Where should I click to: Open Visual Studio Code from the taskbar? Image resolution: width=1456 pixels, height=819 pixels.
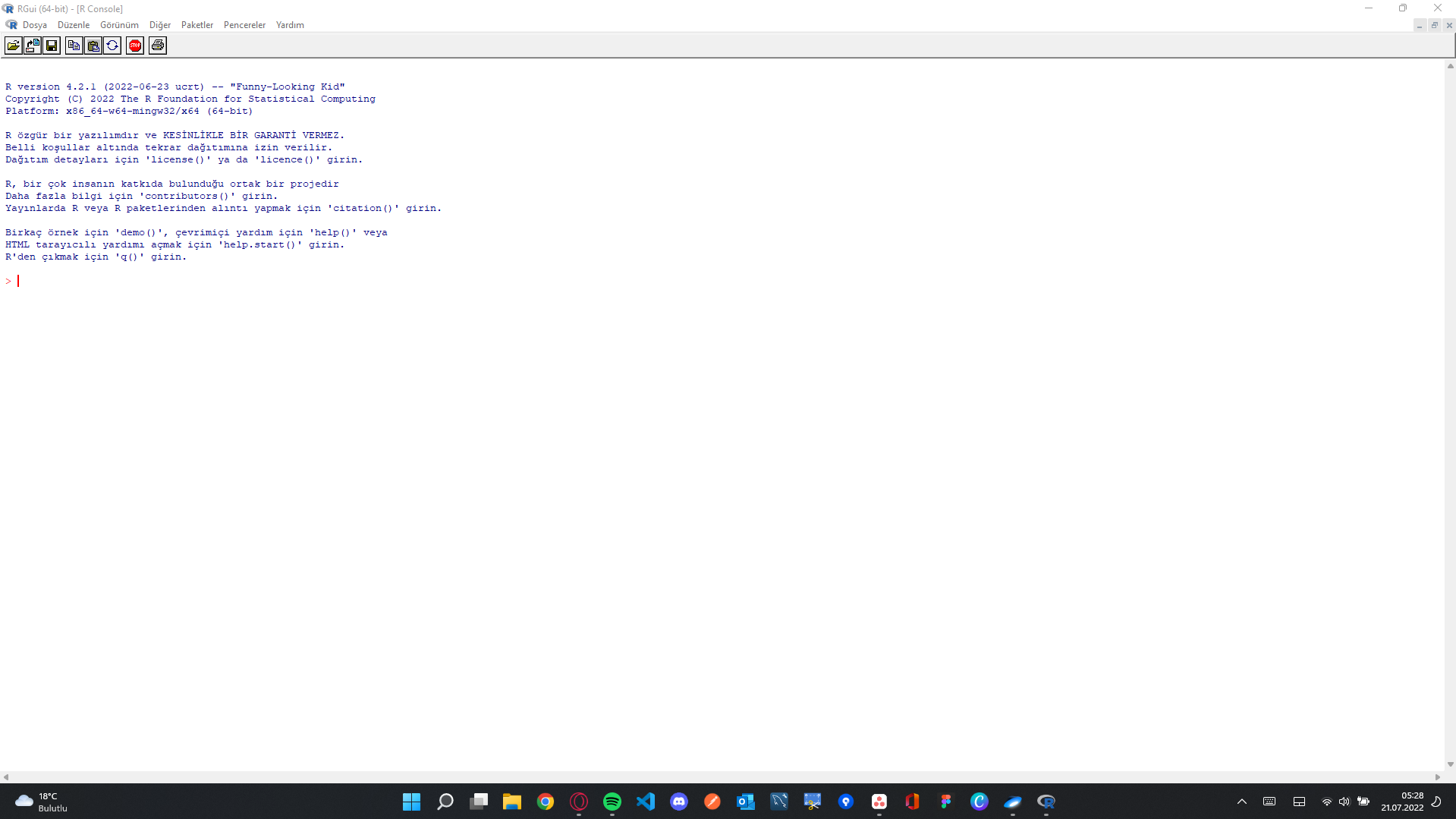point(646,802)
